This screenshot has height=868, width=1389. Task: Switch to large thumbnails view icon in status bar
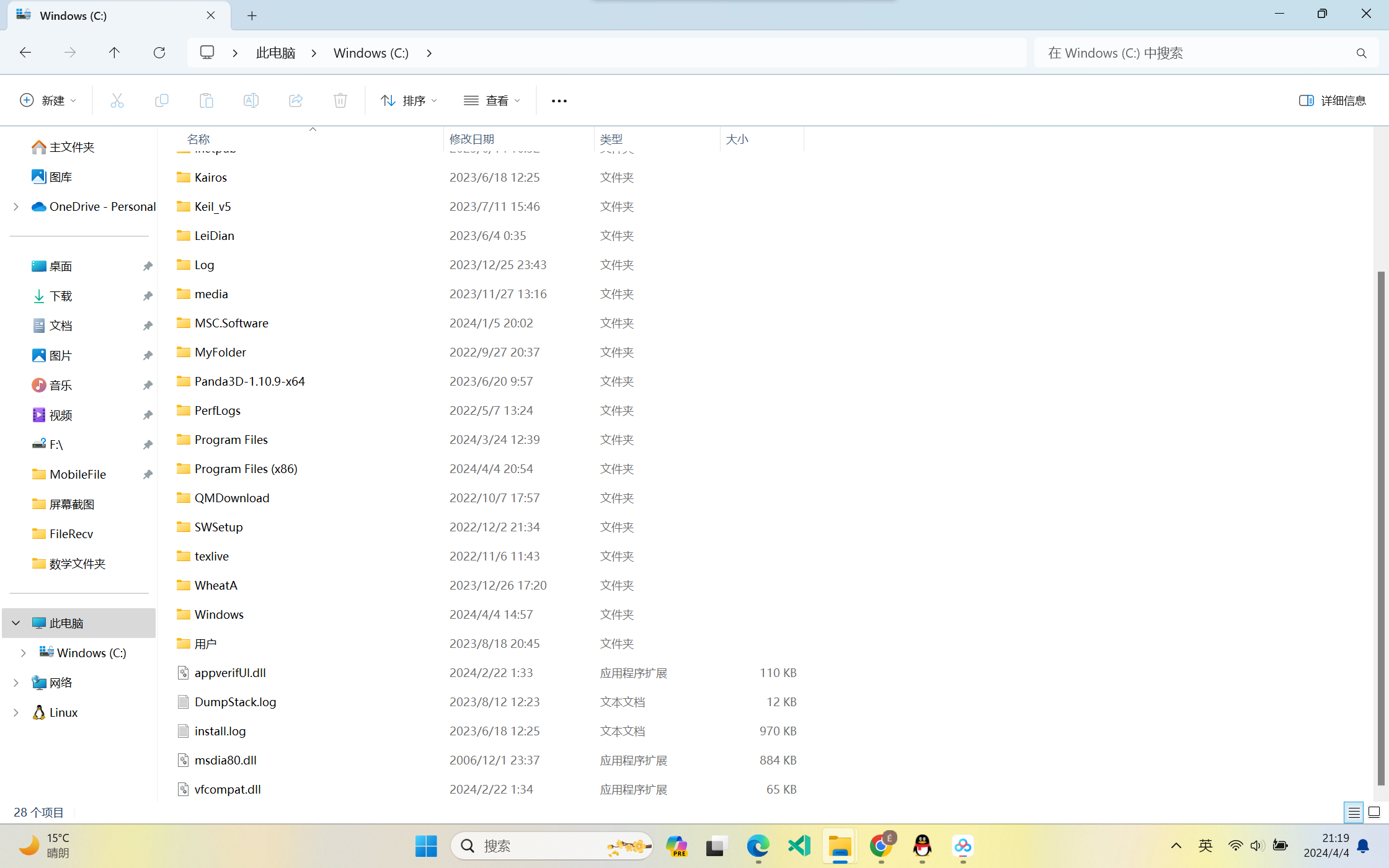coord(1374,812)
